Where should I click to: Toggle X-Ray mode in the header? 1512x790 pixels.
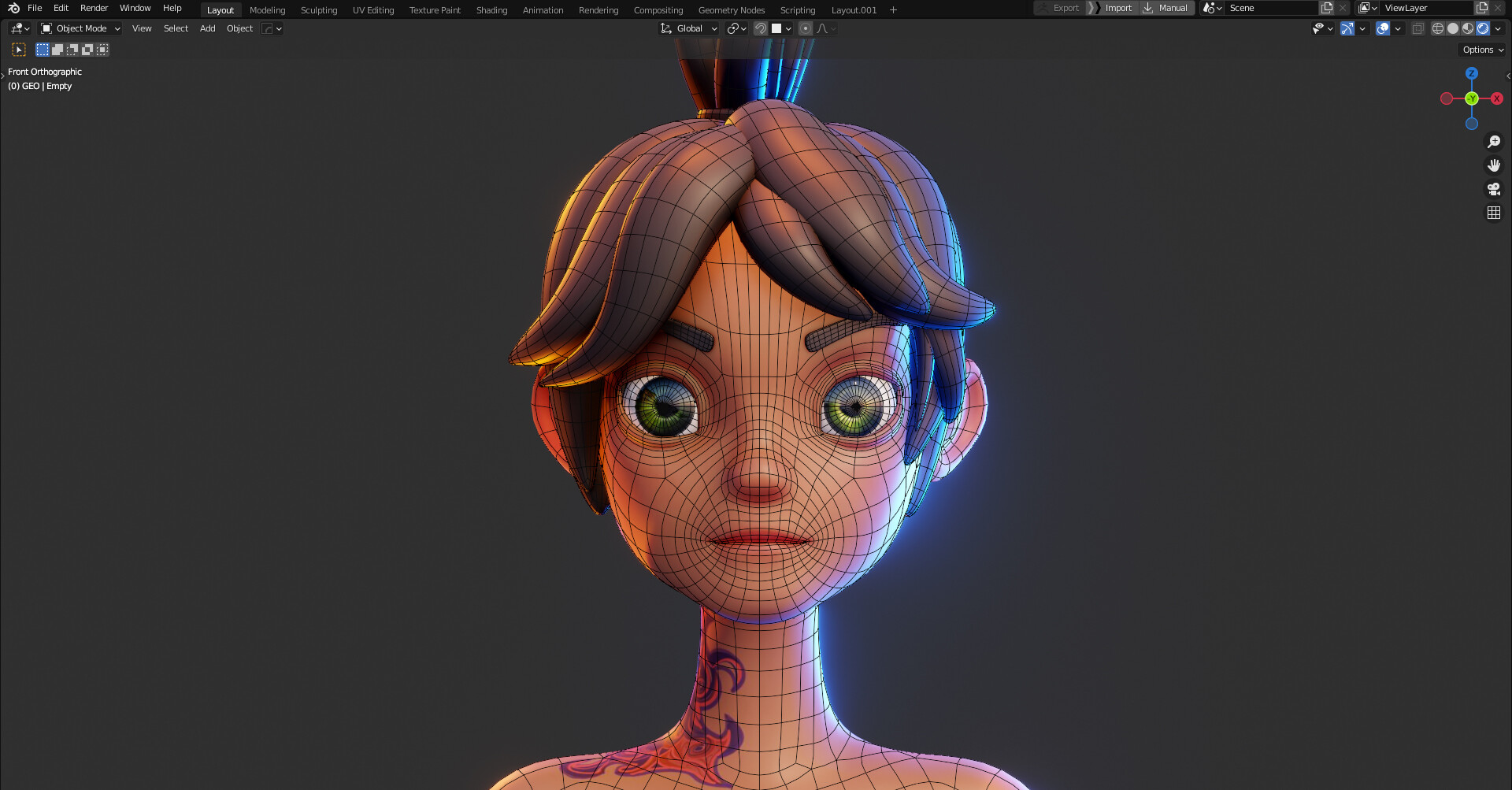(x=1418, y=28)
